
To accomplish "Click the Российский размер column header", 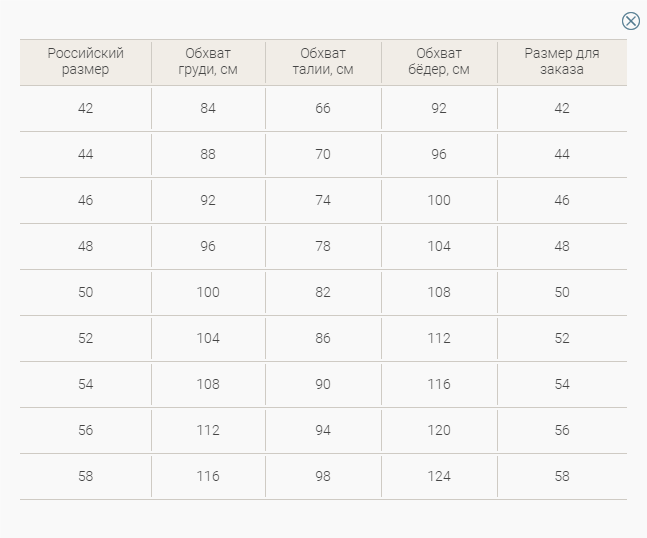I will [85, 61].
